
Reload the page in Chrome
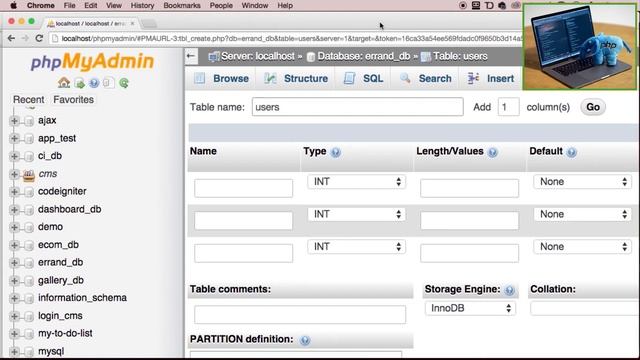[x=39, y=38]
